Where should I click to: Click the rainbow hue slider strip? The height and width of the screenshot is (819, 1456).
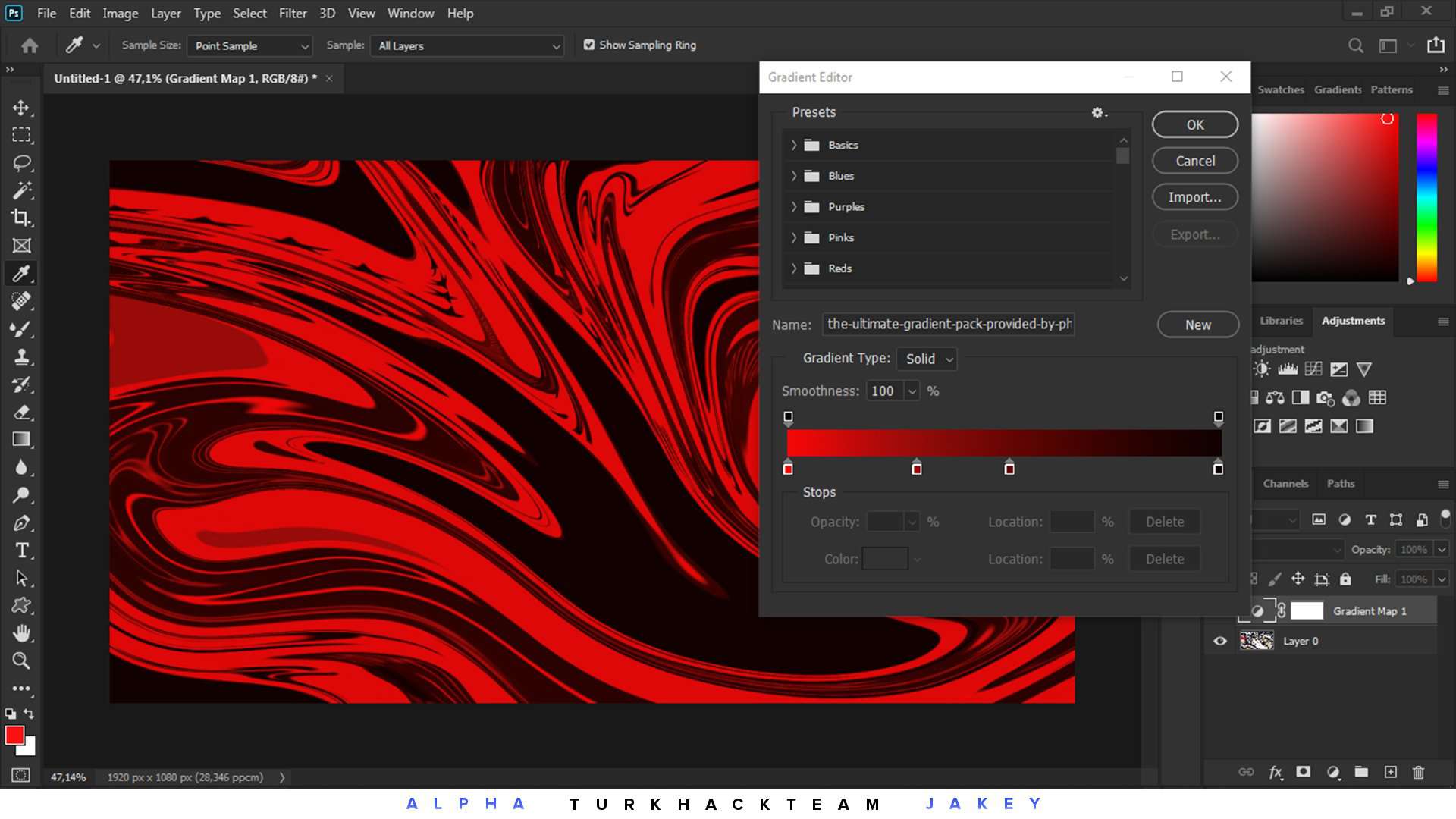[1426, 197]
